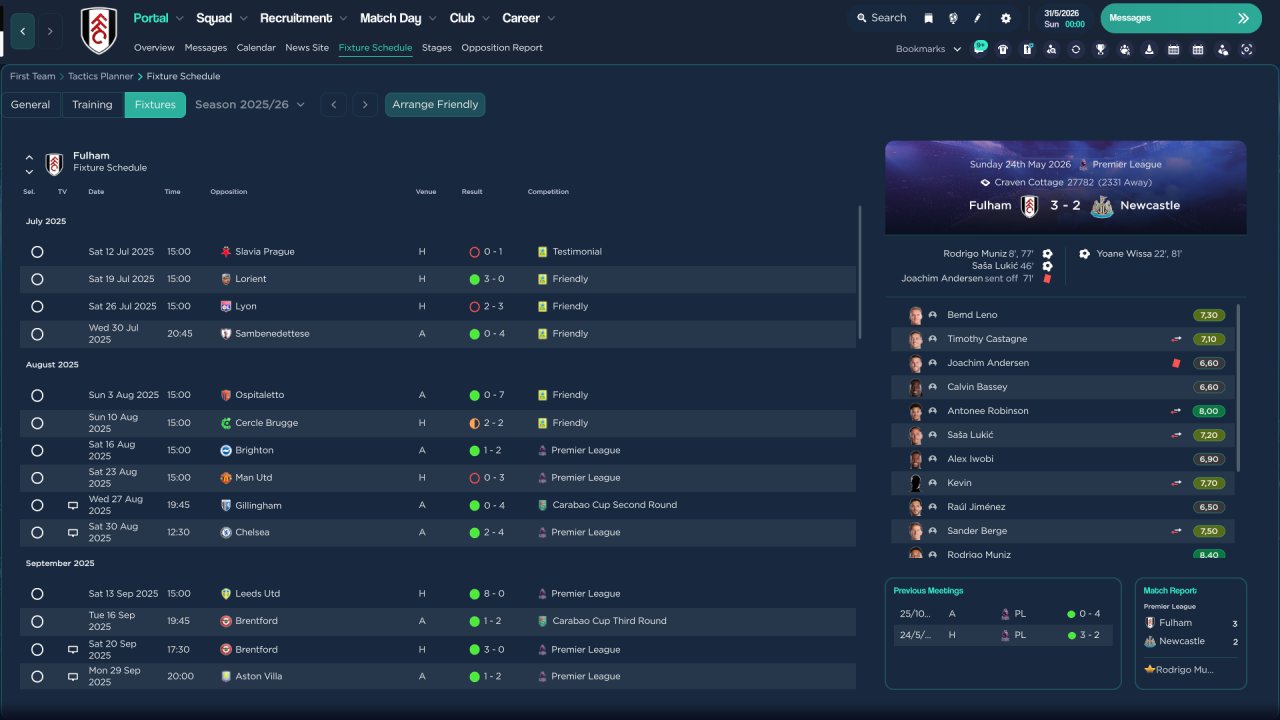Expand the Season 2025/26 dropdown

point(250,105)
